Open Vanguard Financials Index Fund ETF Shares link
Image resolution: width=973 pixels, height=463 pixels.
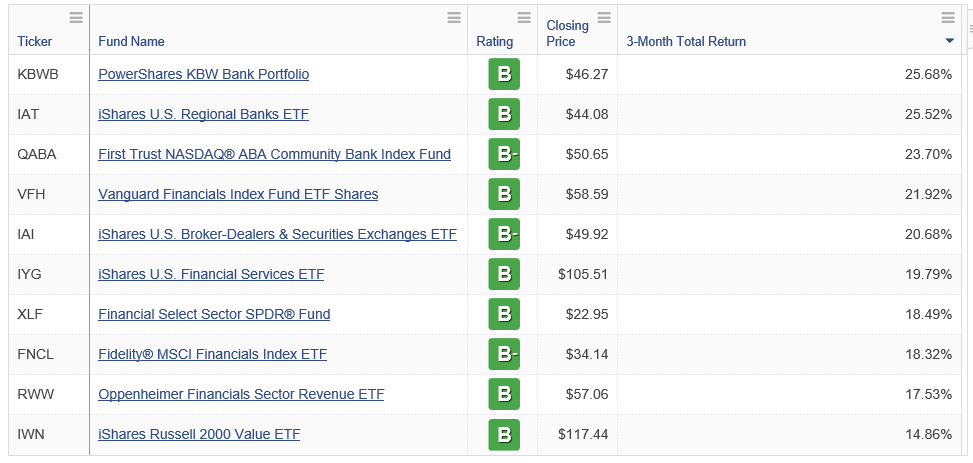tap(238, 194)
